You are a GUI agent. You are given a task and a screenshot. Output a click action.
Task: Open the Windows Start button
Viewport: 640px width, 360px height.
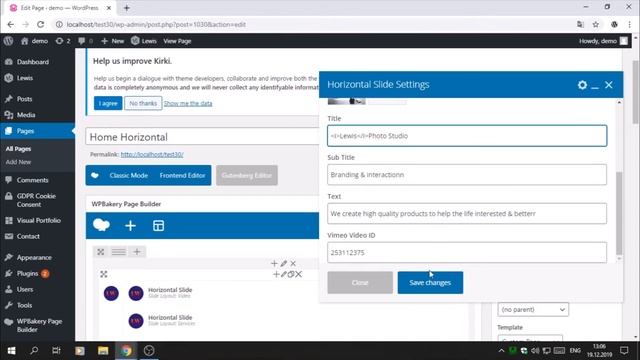click(x=11, y=351)
